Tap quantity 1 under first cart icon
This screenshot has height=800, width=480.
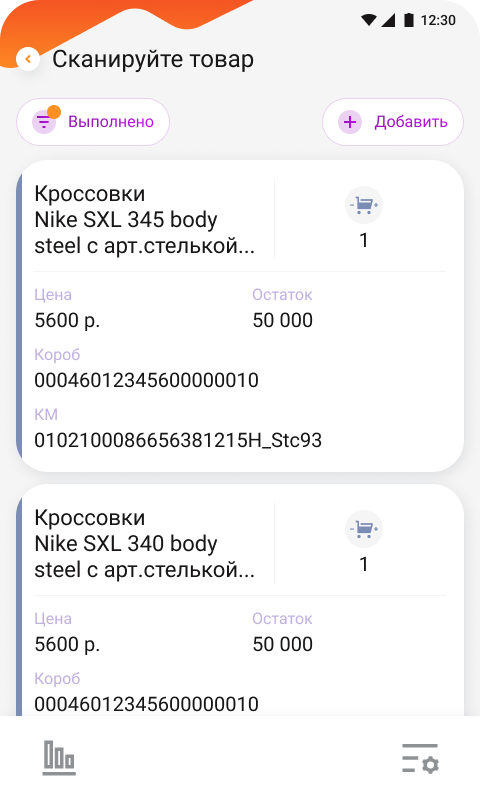tap(364, 240)
